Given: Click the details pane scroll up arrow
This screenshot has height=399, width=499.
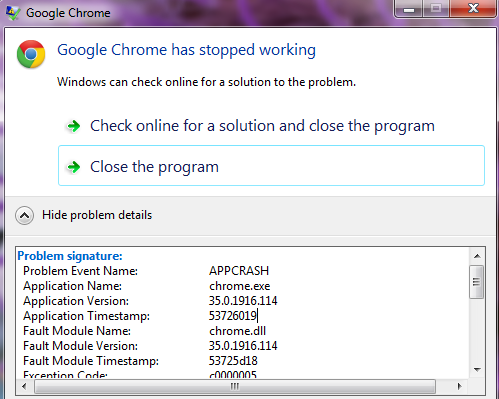Looking at the screenshot, I should click(477, 256).
